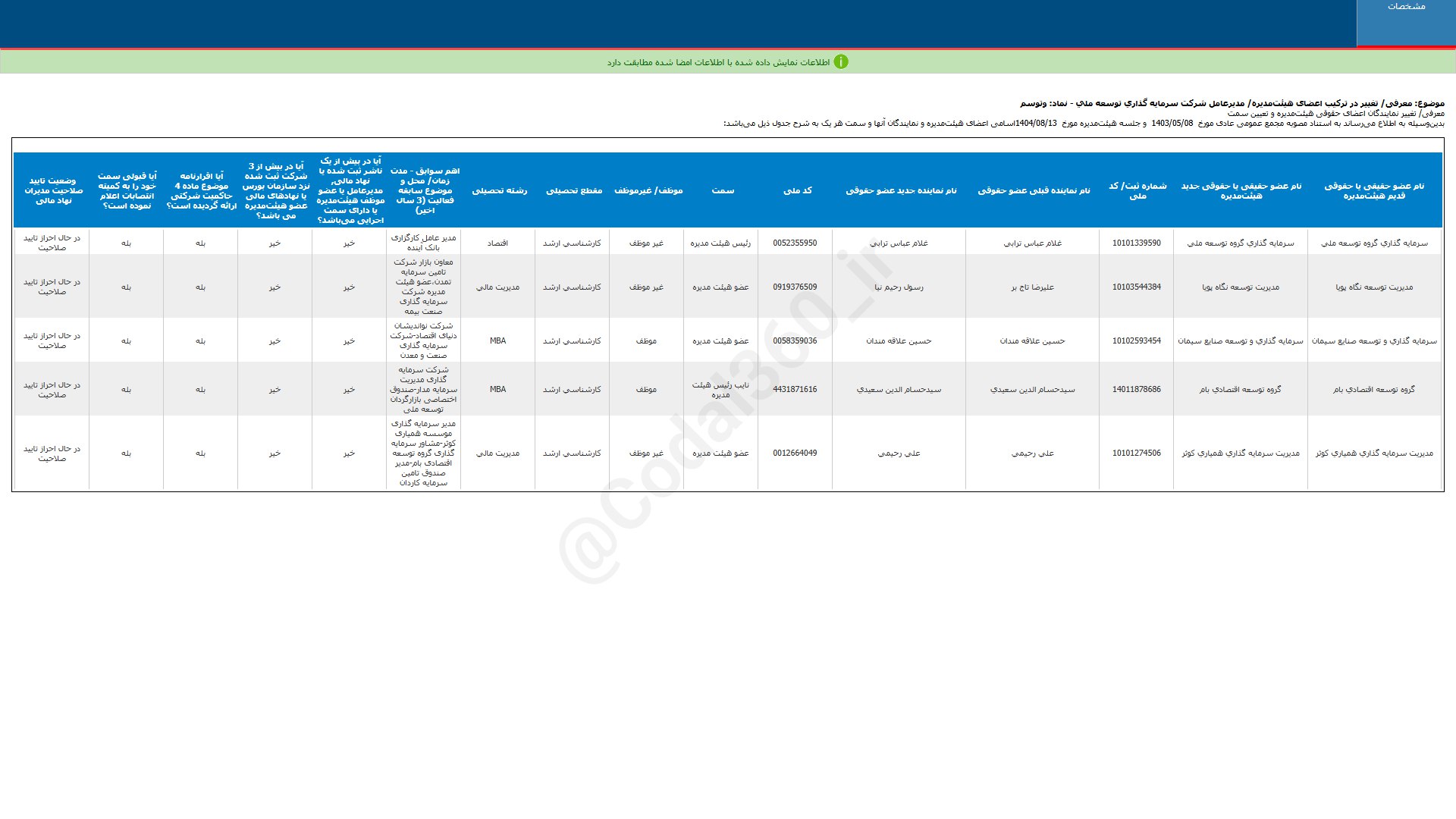
Task: Click registration number 14011878686 cell
Action: [1136, 390]
